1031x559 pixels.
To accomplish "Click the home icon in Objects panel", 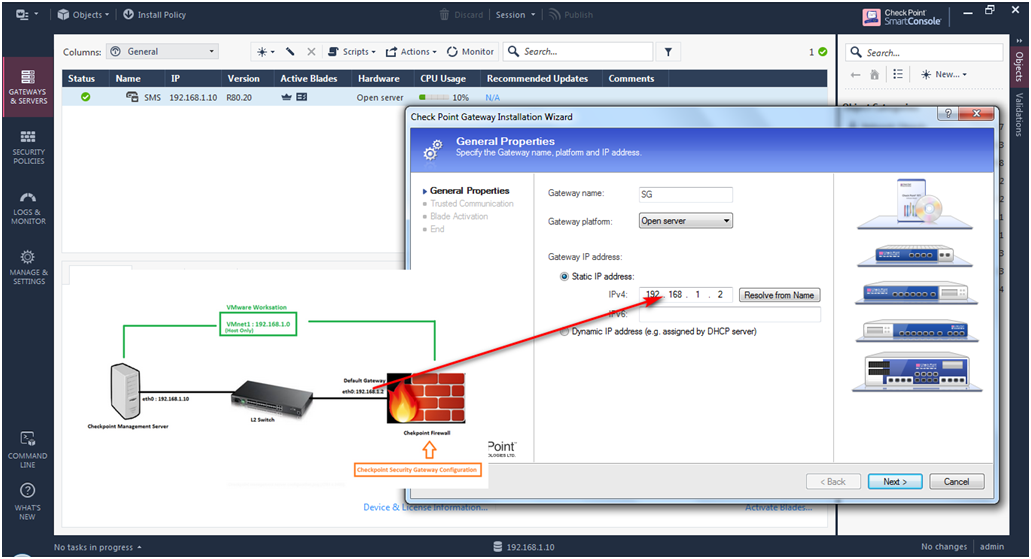I will [874, 74].
